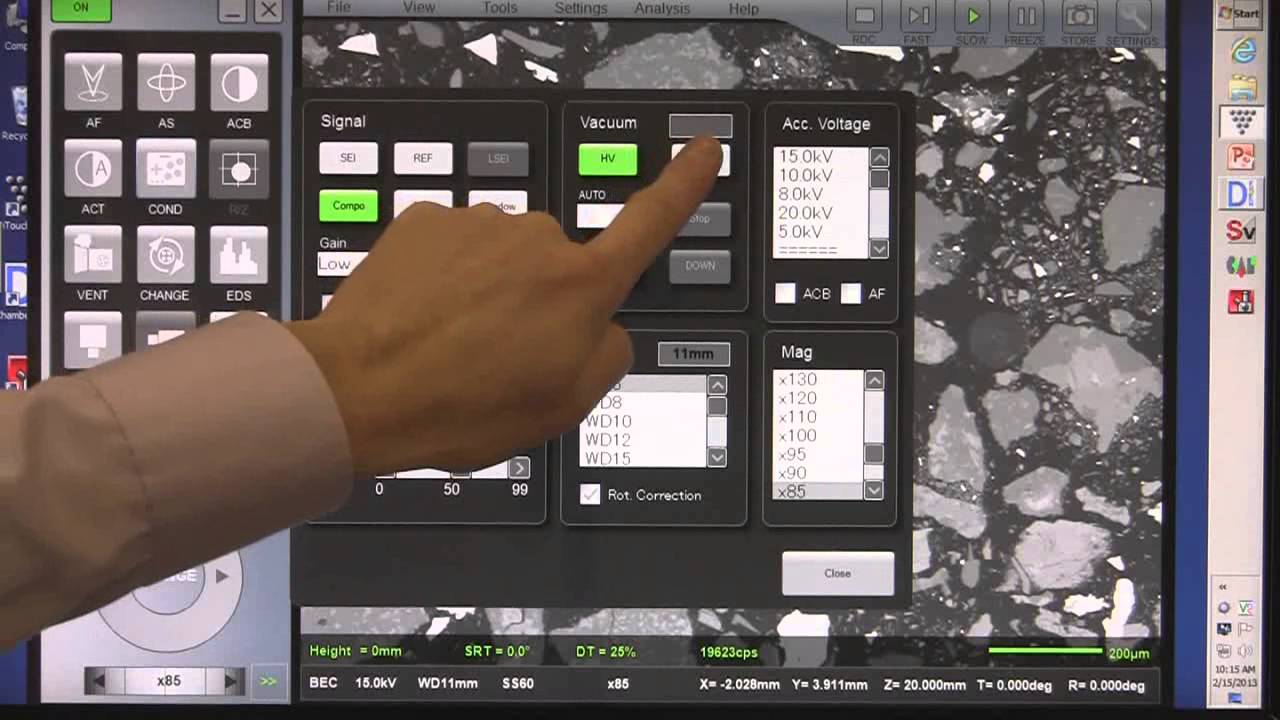Enable the AF checkbox under Acc. Voltage
Viewport: 1280px width, 720px height.
pyautogui.click(x=850, y=293)
